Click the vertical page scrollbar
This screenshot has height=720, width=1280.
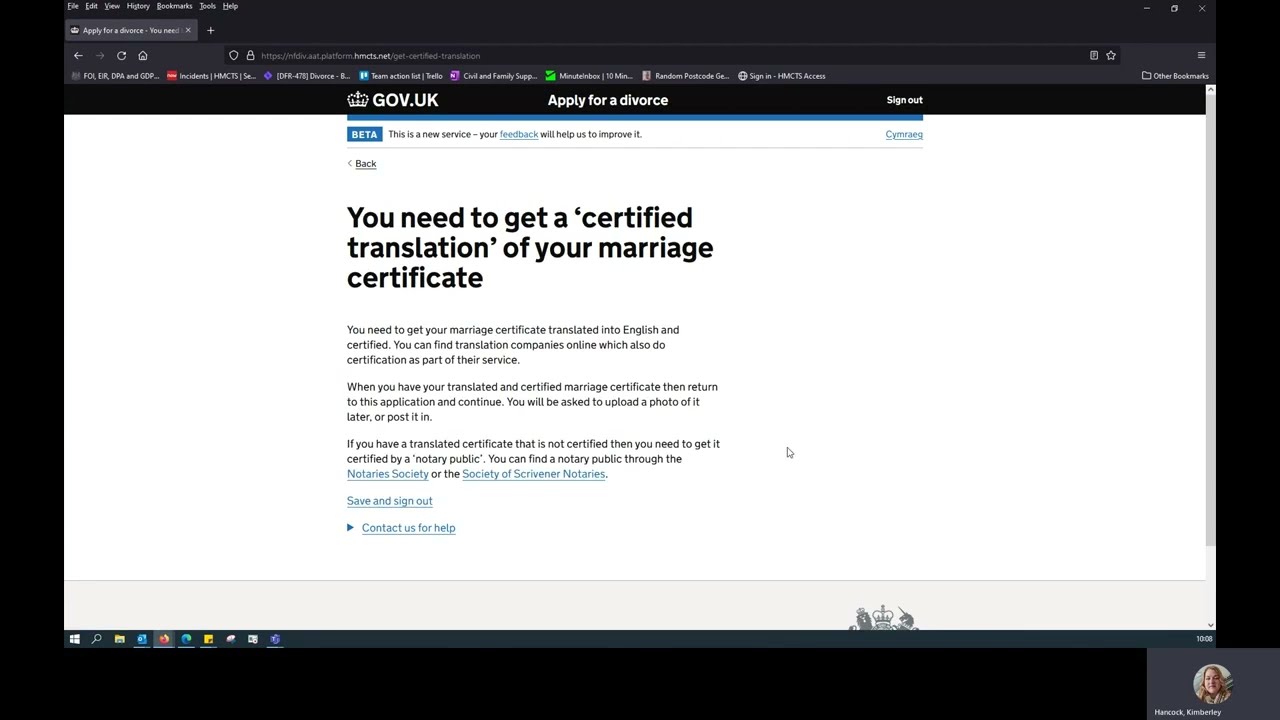coord(1210,320)
